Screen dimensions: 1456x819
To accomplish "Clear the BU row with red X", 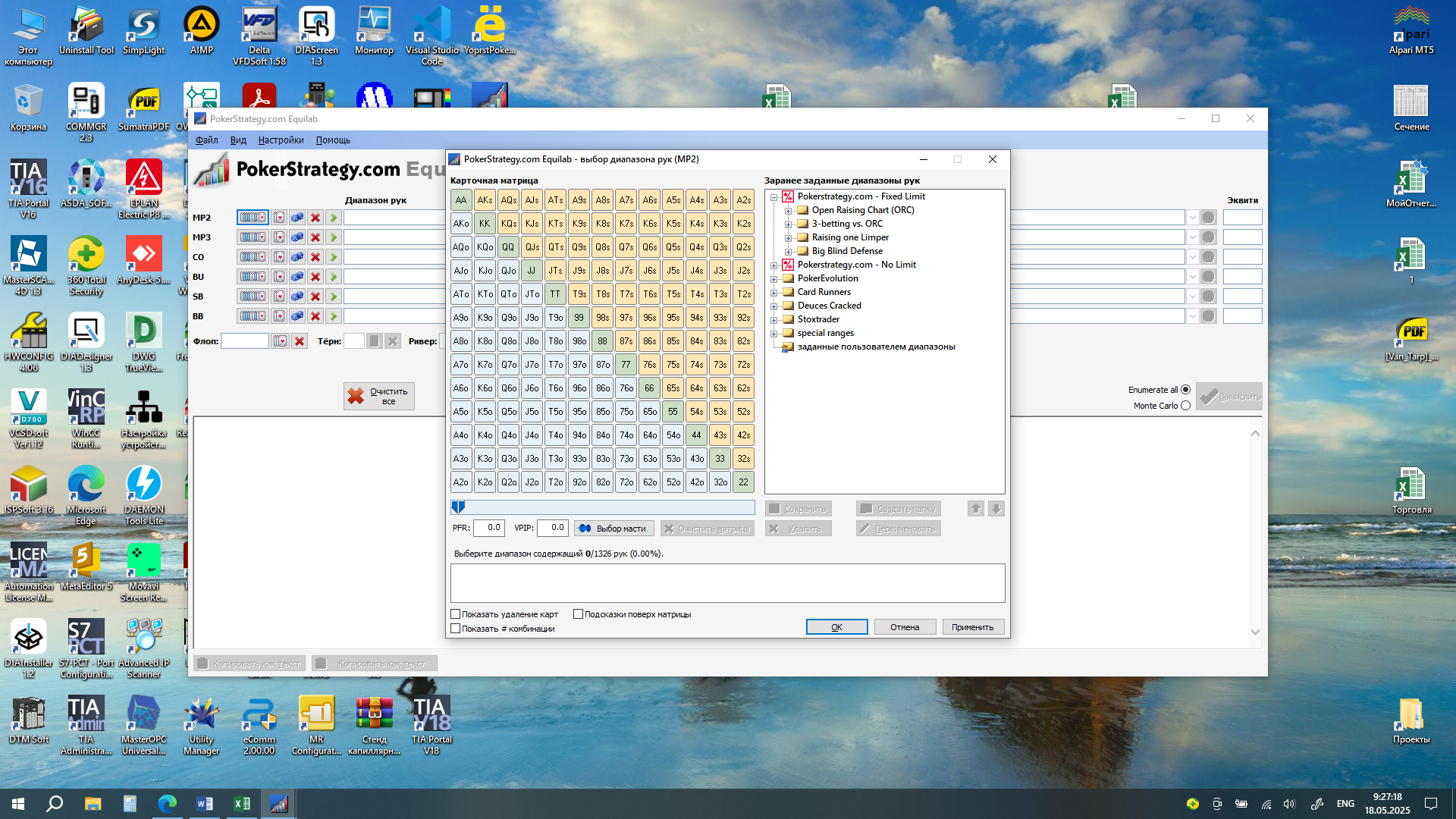I will tap(315, 277).
